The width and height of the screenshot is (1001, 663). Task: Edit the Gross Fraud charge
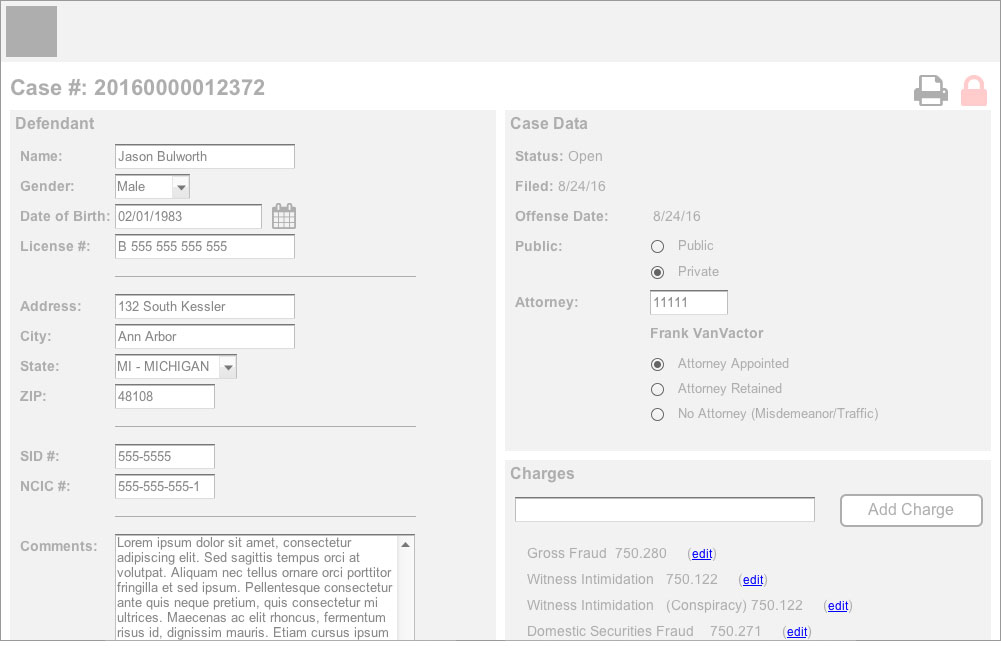(702, 554)
